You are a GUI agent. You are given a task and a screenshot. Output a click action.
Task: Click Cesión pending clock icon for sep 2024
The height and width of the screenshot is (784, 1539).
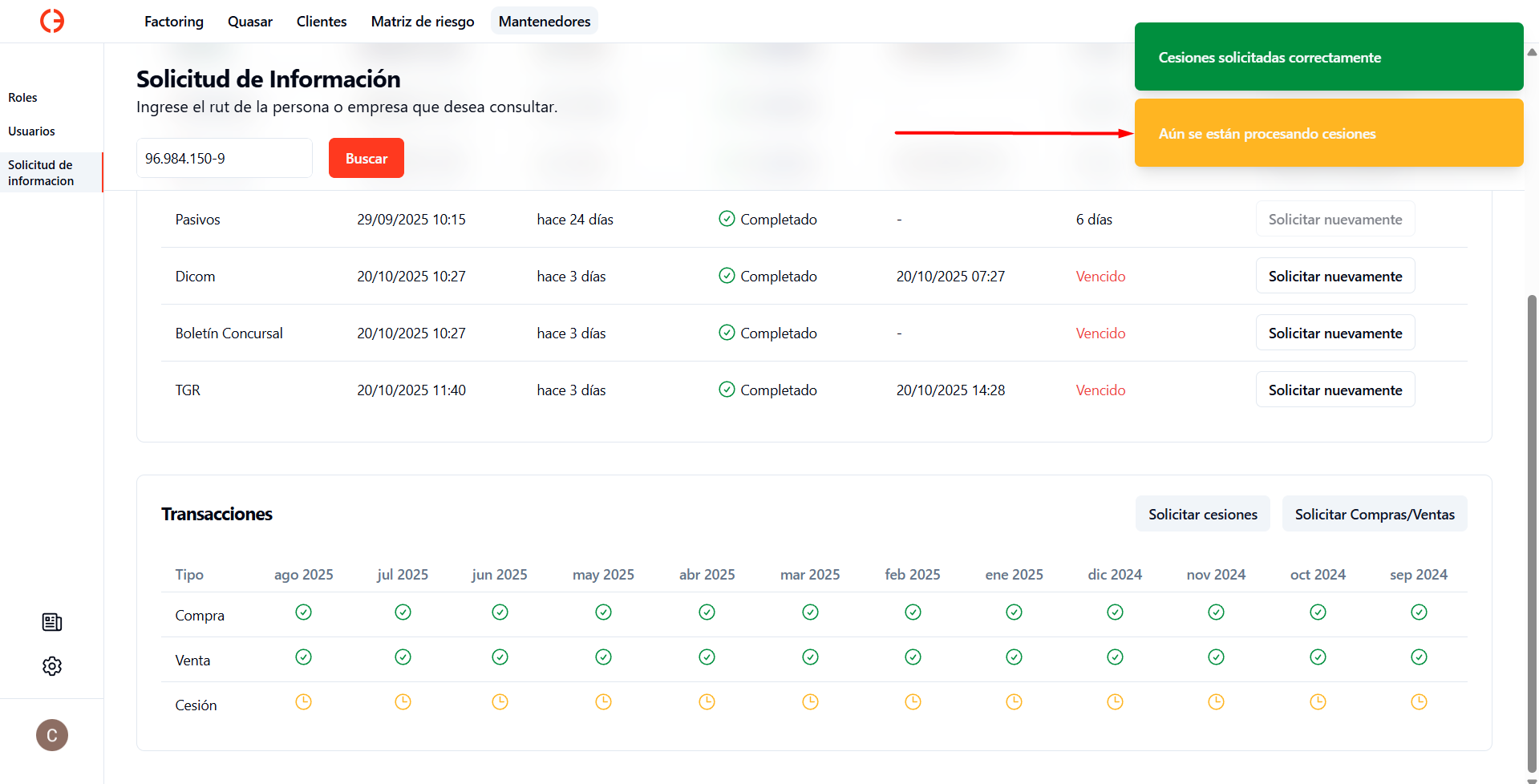click(x=1419, y=702)
